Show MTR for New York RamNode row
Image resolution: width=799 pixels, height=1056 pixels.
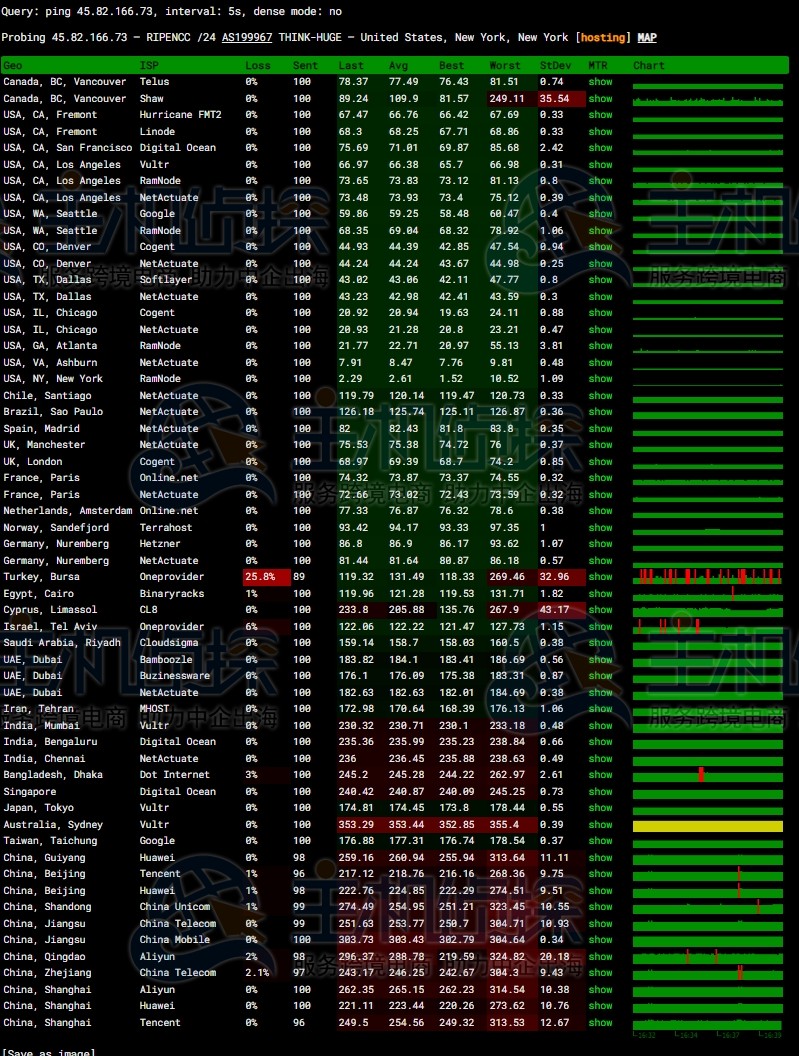tap(600, 378)
